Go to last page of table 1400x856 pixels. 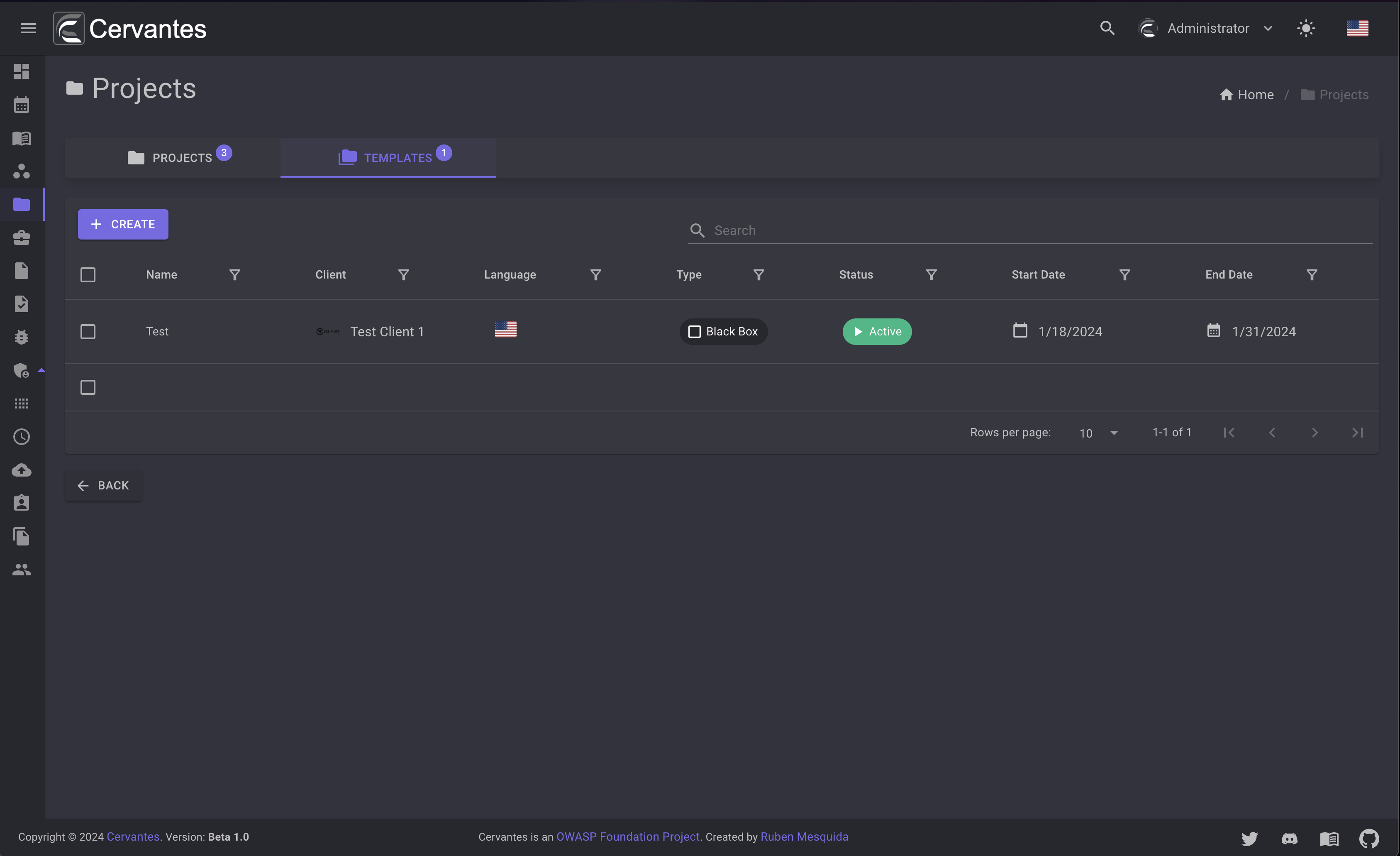click(1357, 433)
